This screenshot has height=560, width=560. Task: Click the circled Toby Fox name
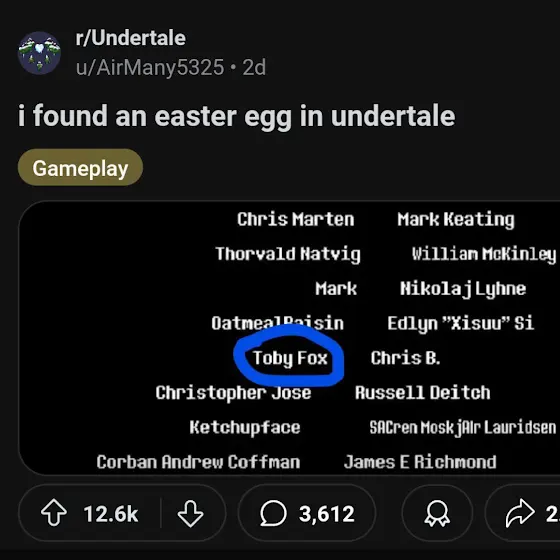pyautogui.click(x=290, y=358)
